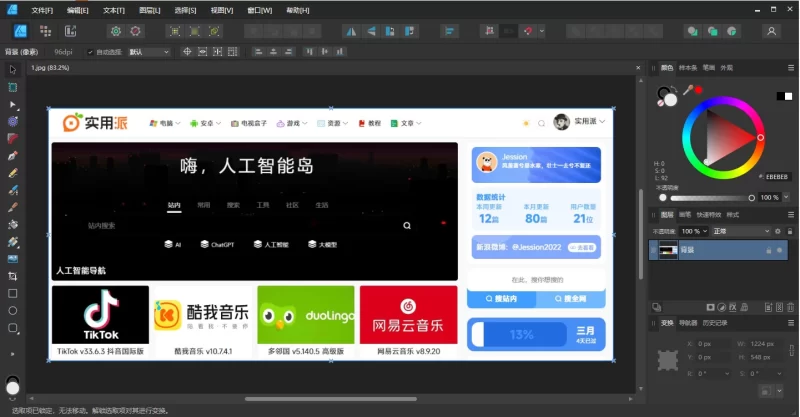The height and width of the screenshot is (417, 800).
Task: Click the layer settings gear icon
Action: coord(778,231)
